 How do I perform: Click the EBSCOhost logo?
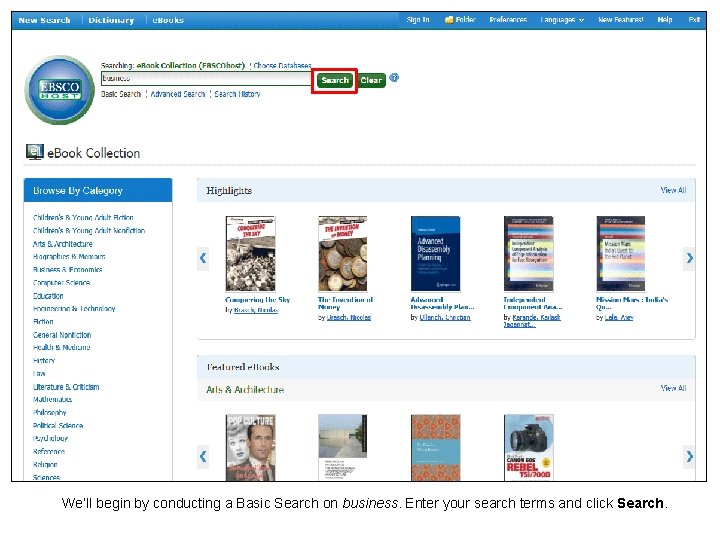pyautogui.click(x=60, y=90)
